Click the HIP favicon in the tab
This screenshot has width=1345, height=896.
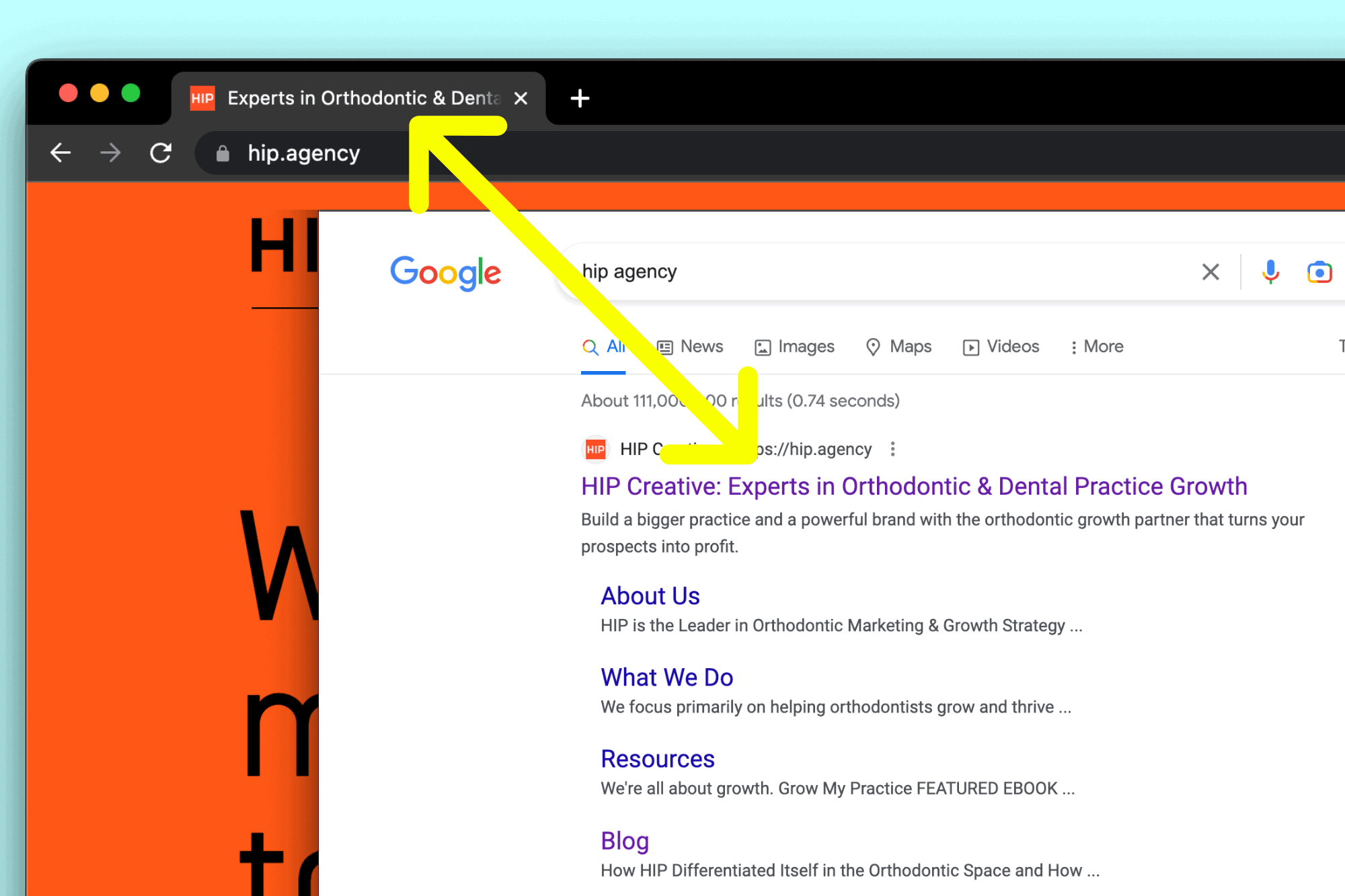point(202,99)
